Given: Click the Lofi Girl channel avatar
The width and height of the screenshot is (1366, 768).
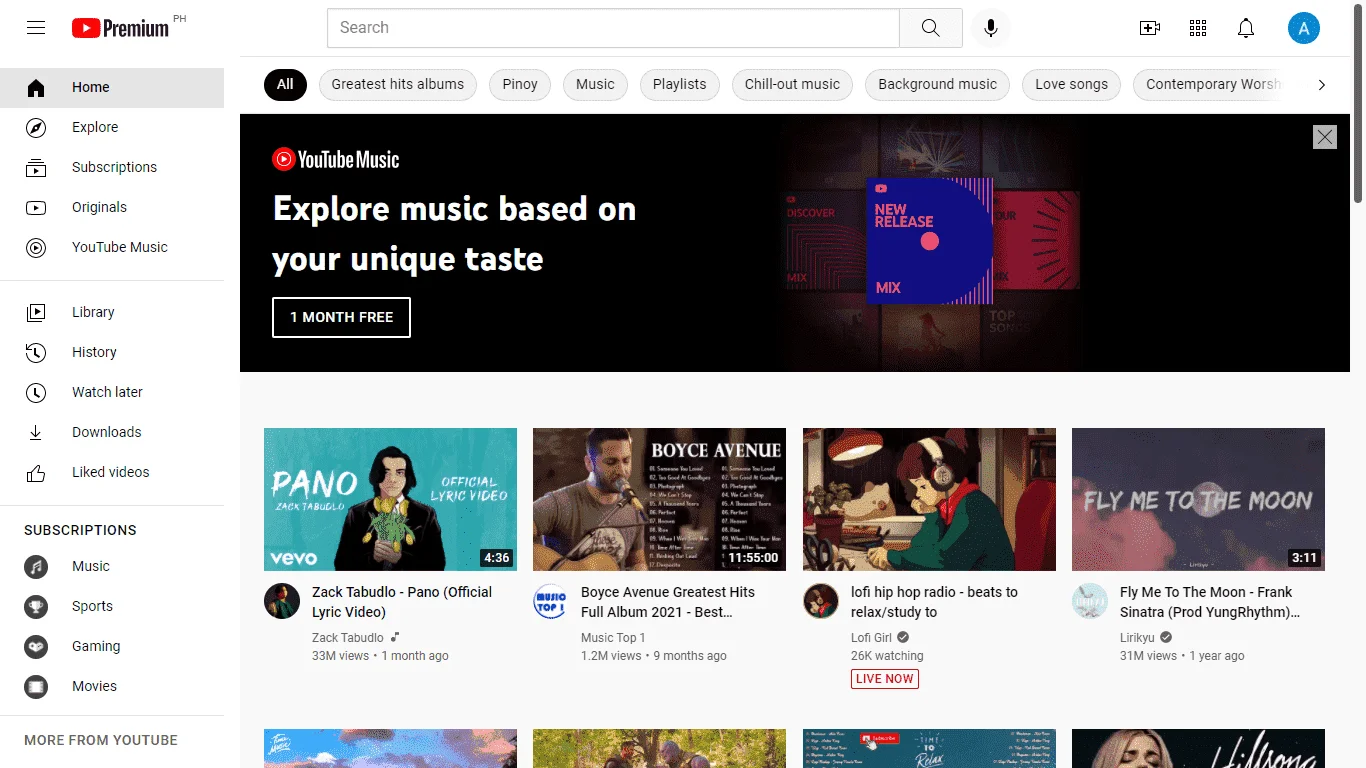Looking at the screenshot, I should (x=821, y=601).
